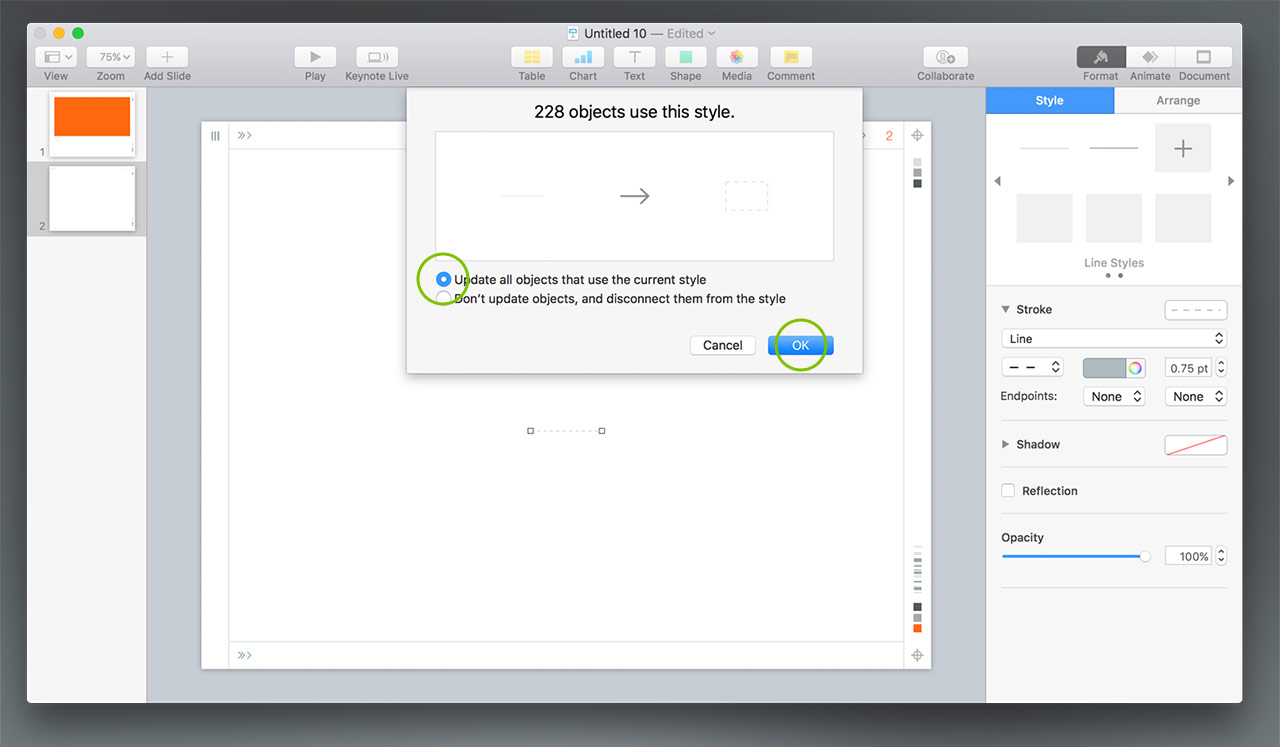Expand the Shadow section

tap(1006, 444)
